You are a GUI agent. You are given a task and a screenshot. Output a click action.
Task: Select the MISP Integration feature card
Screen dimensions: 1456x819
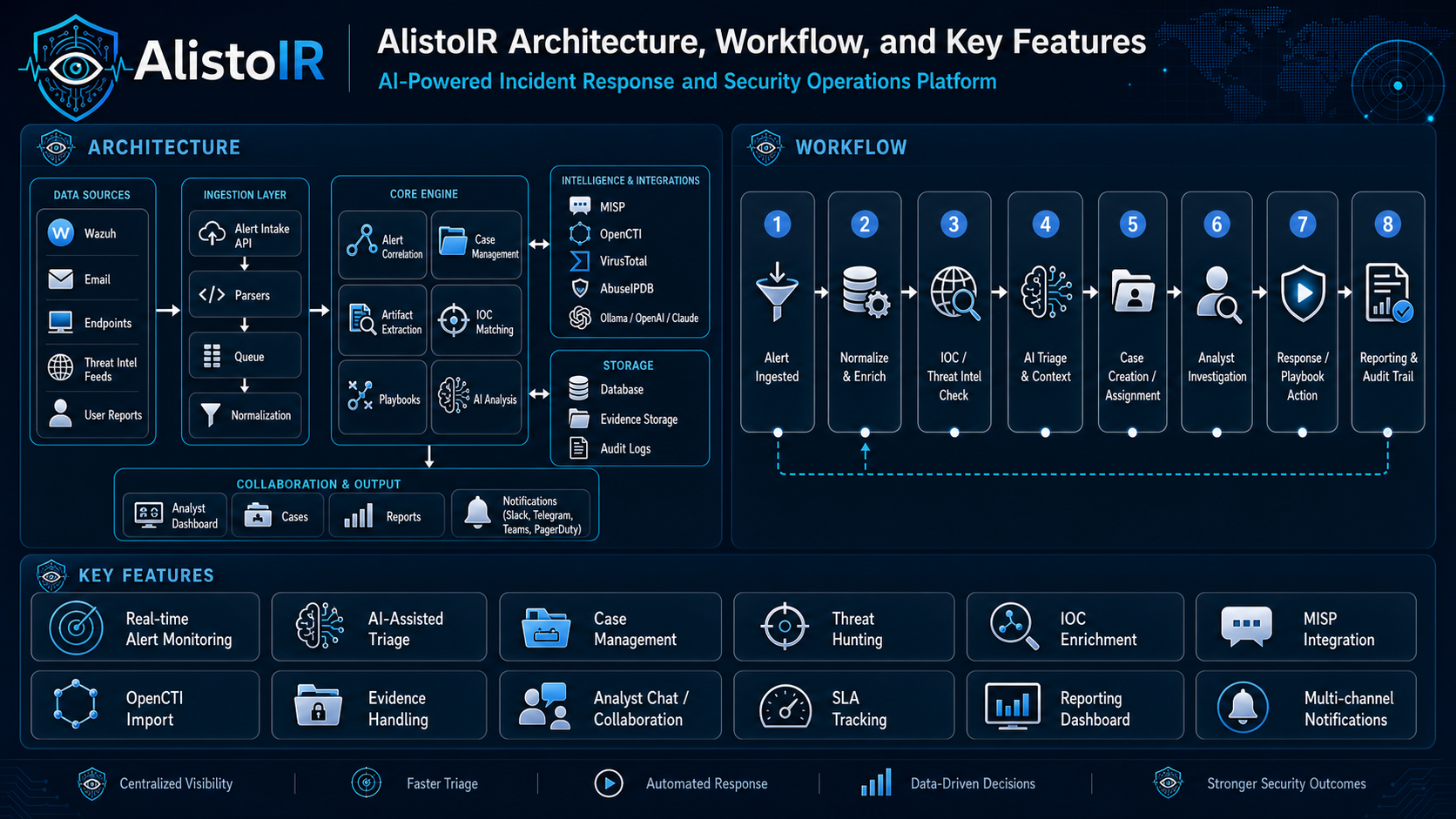[x=1306, y=627]
